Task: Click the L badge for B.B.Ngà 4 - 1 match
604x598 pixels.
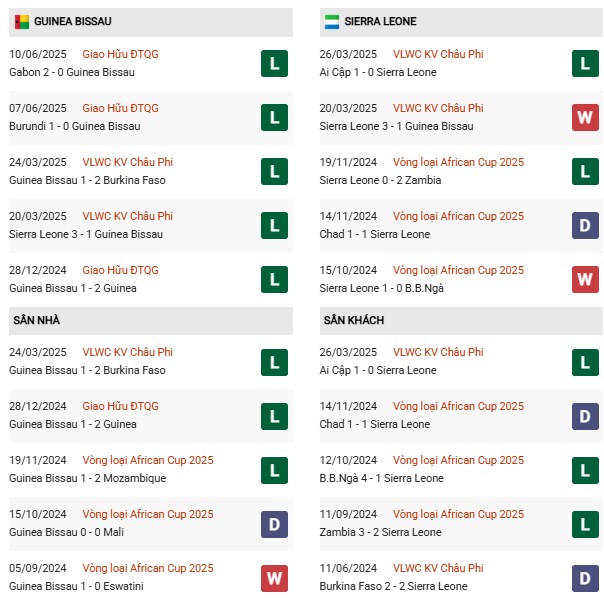Action: (x=585, y=470)
